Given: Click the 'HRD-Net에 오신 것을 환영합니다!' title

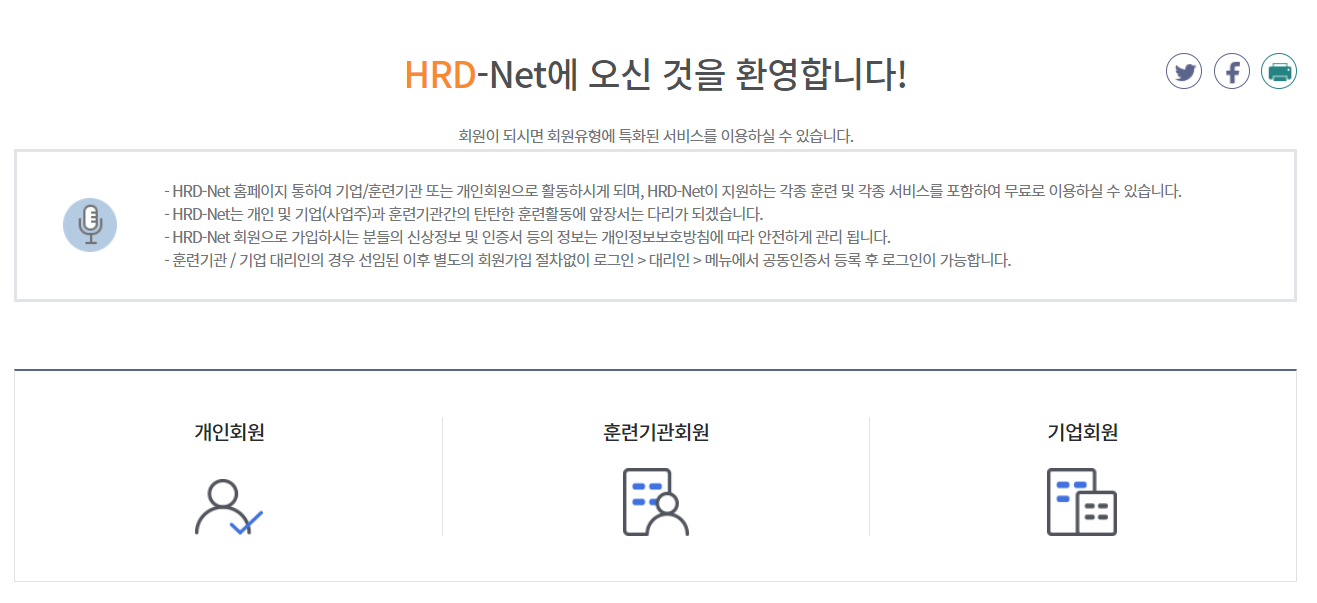Looking at the screenshot, I should (x=655, y=75).
